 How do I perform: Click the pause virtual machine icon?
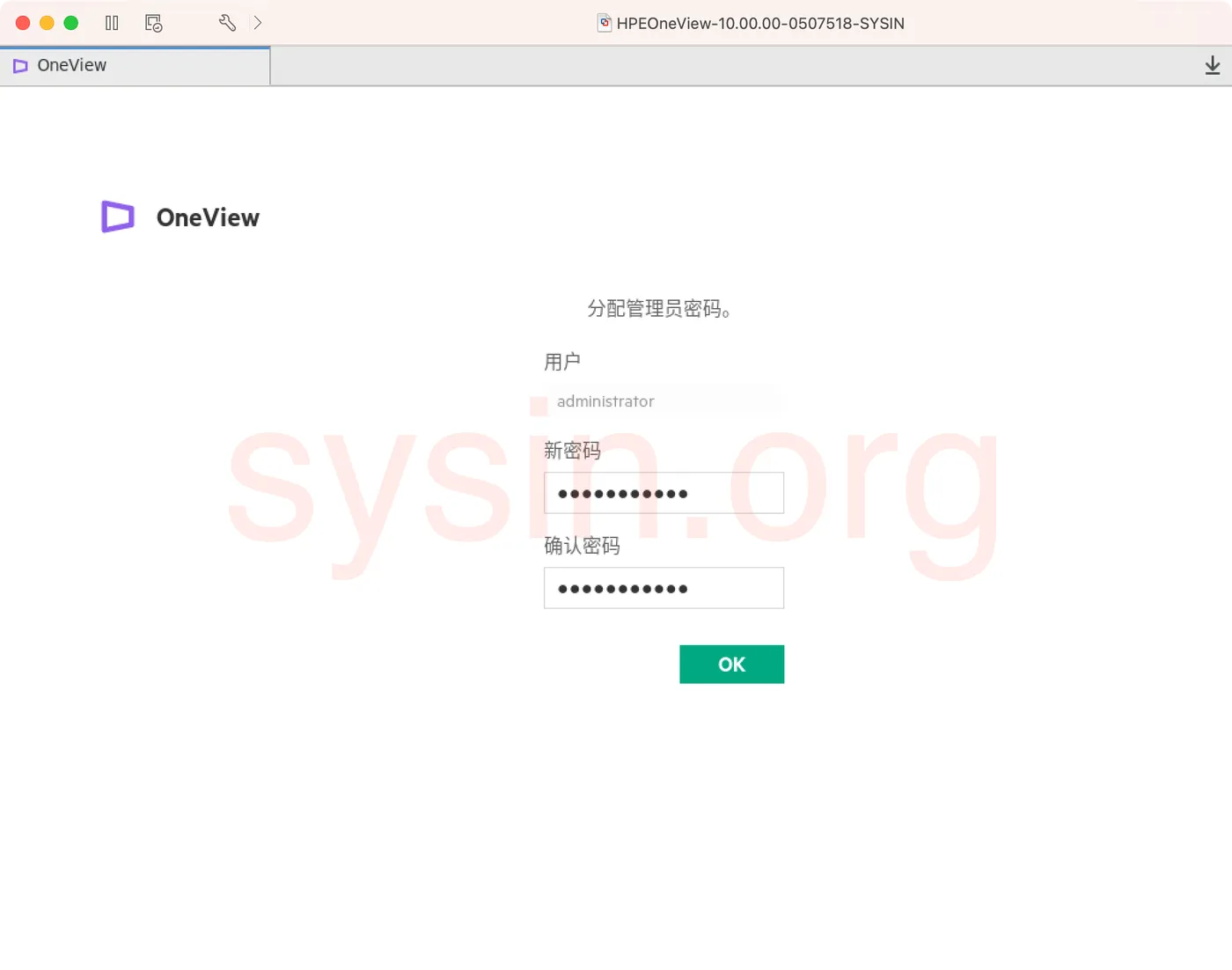(112, 23)
